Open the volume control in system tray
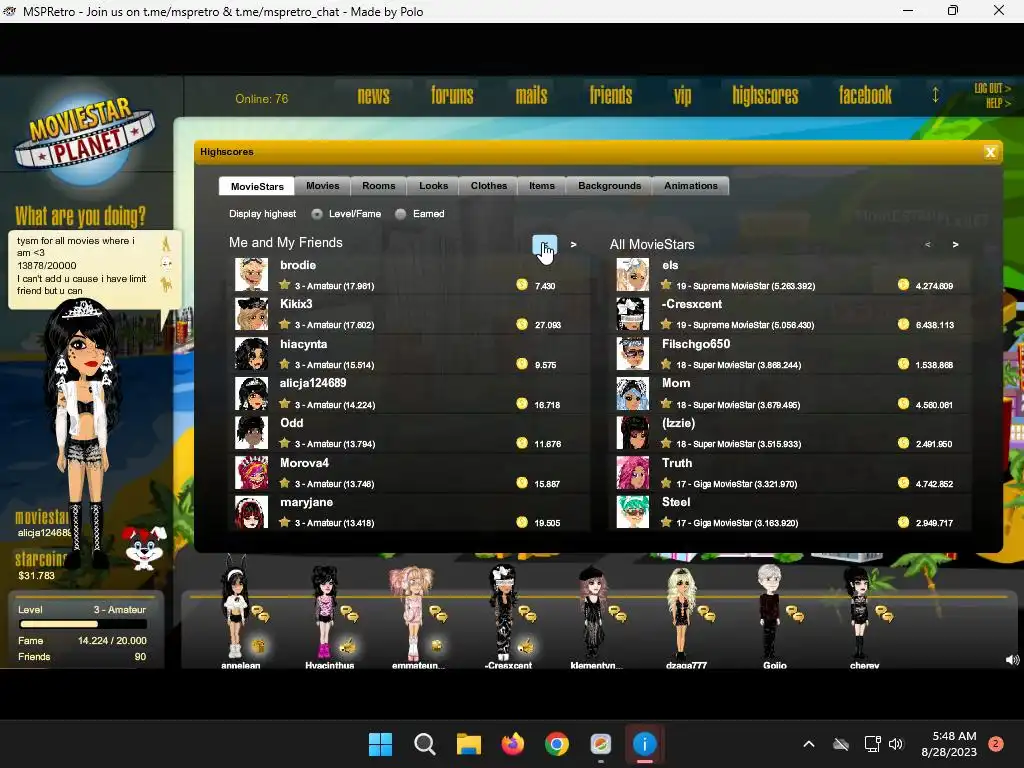 (x=895, y=744)
